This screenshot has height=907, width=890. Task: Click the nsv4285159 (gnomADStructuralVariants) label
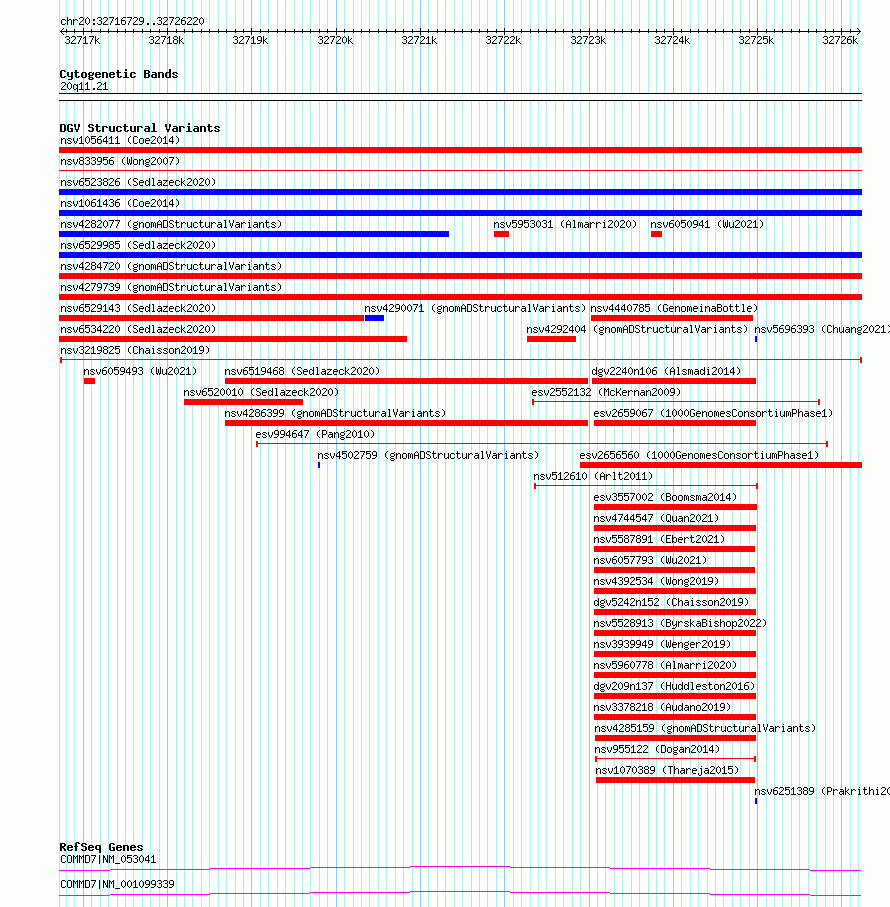[705, 728]
